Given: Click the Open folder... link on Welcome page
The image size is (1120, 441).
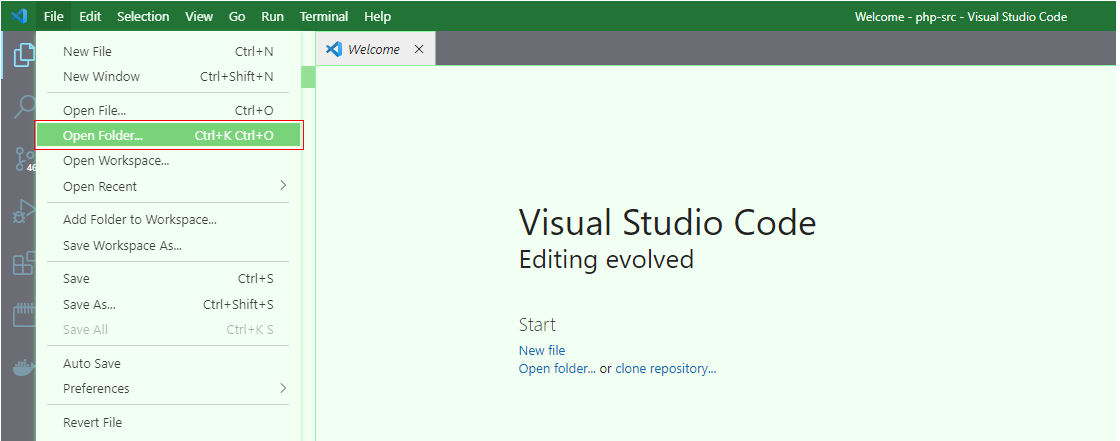Looking at the screenshot, I should click(x=557, y=369).
